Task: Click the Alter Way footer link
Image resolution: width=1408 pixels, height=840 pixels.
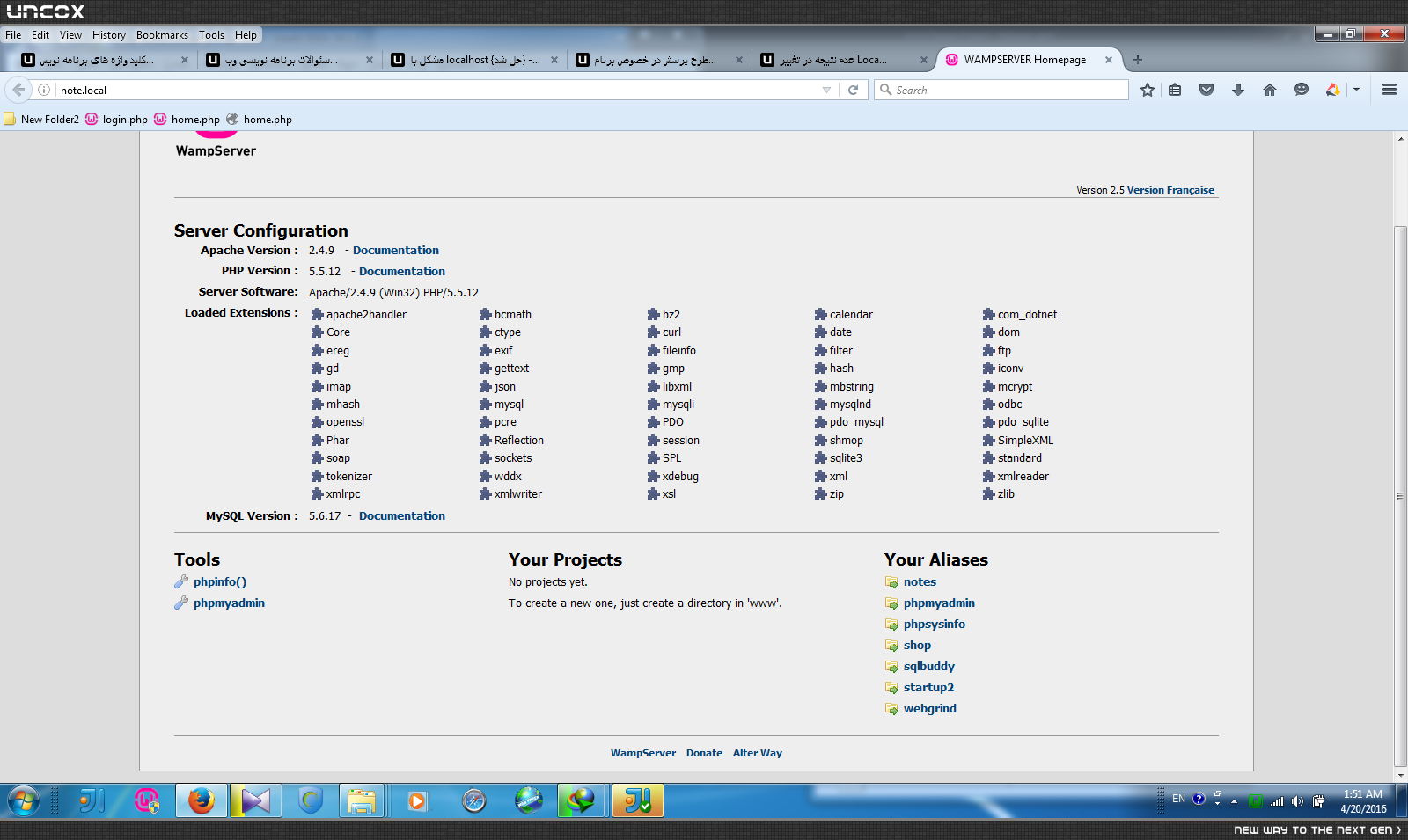Action: point(758,753)
